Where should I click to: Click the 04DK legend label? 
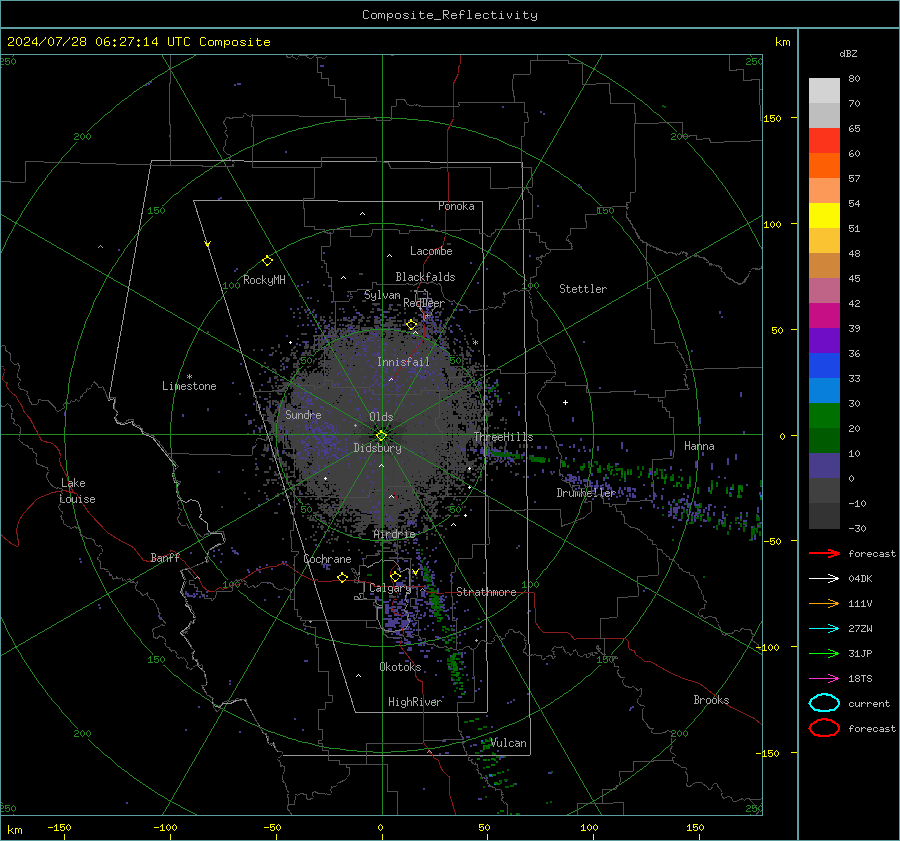[860, 579]
